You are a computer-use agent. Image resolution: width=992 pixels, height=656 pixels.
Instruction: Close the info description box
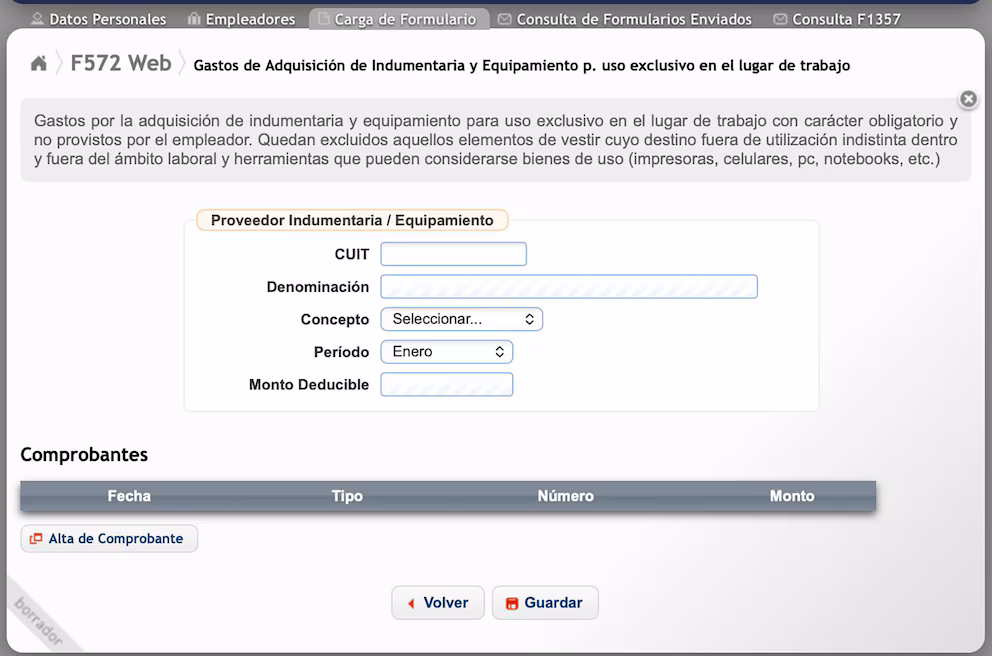tap(968, 99)
